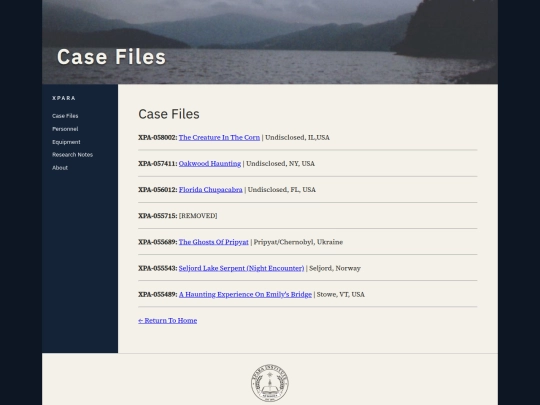Click case number XPA-058002

coord(158,137)
